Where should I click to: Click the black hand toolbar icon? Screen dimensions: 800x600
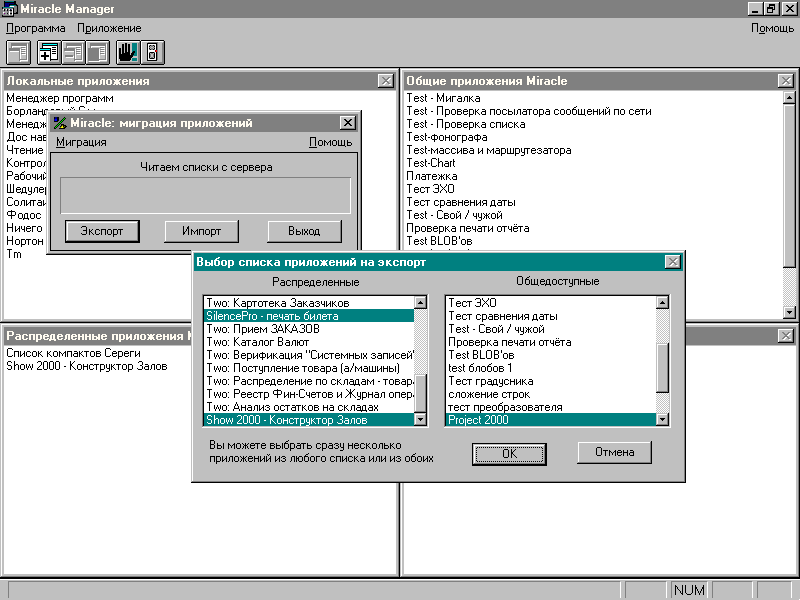[127, 52]
